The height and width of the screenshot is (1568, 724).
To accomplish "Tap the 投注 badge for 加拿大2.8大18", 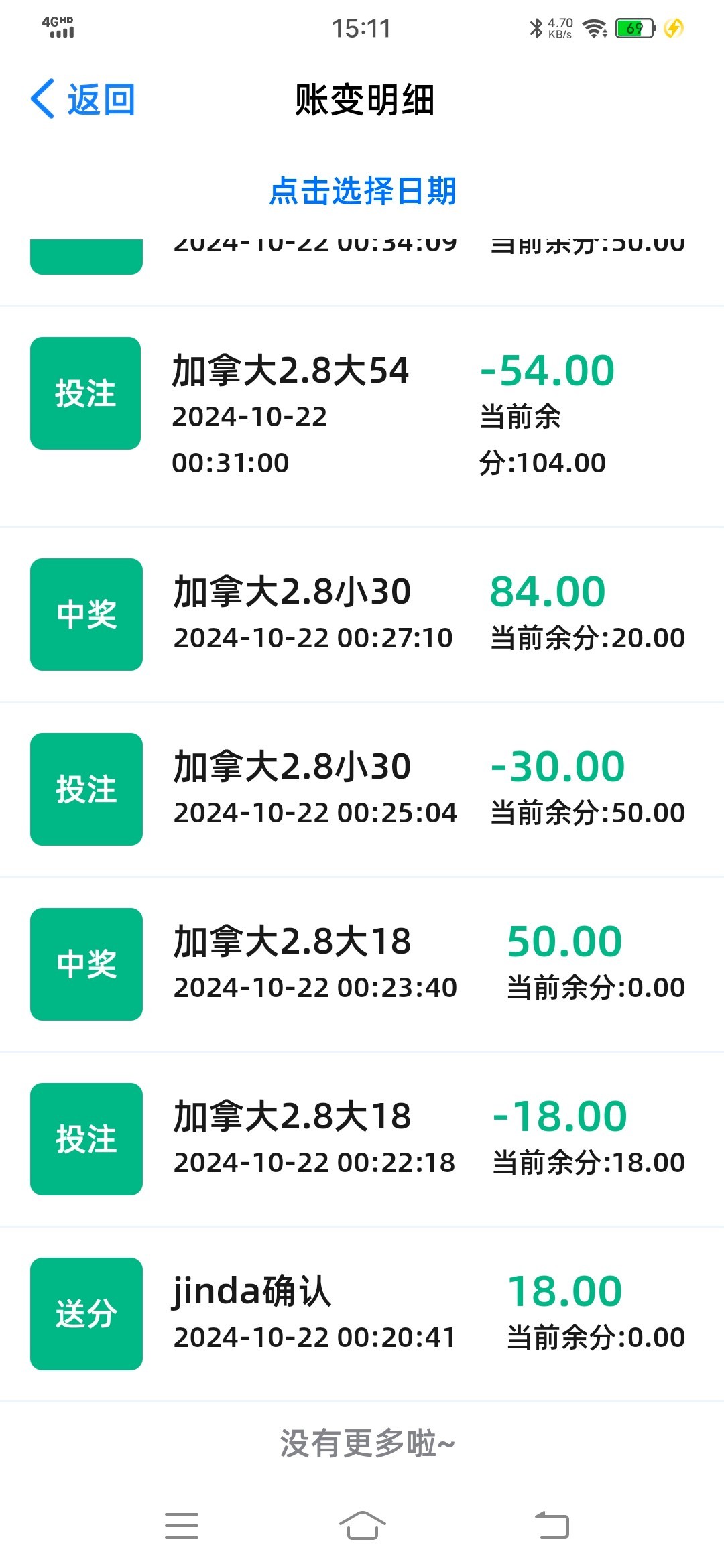I will [86, 1139].
